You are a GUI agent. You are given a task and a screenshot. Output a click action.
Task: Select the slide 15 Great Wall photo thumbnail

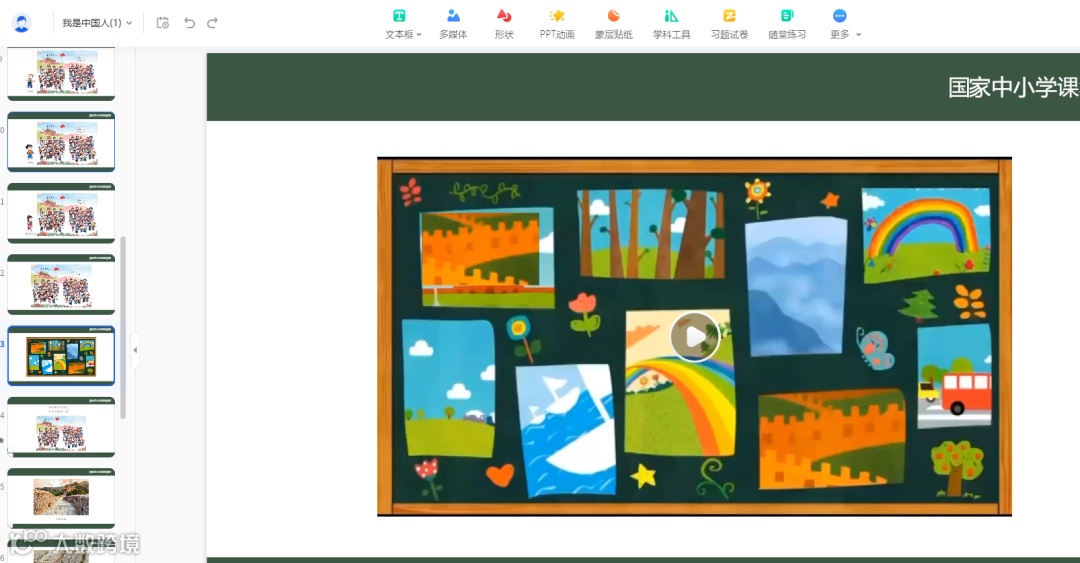61,498
